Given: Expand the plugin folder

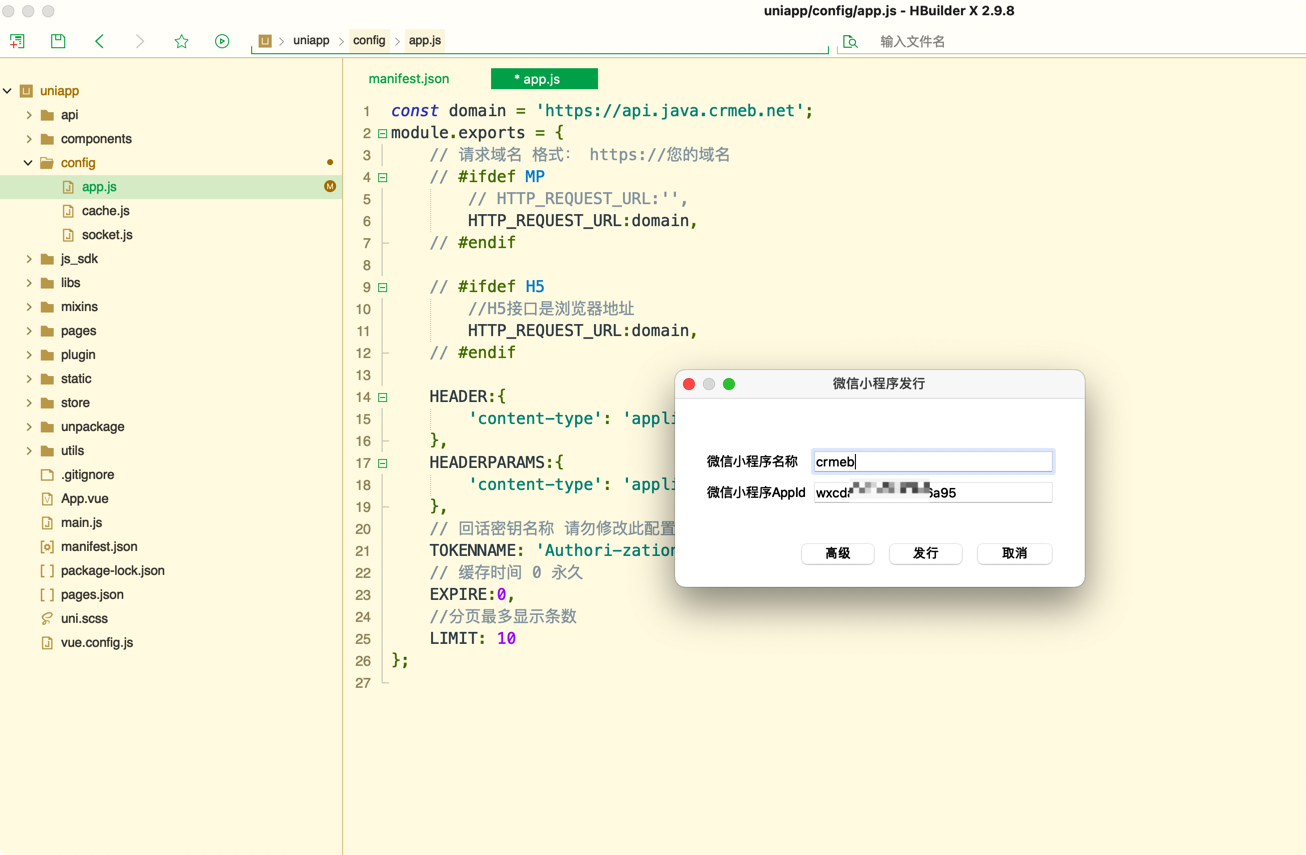Looking at the screenshot, I should pyautogui.click(x=29, y=355).
